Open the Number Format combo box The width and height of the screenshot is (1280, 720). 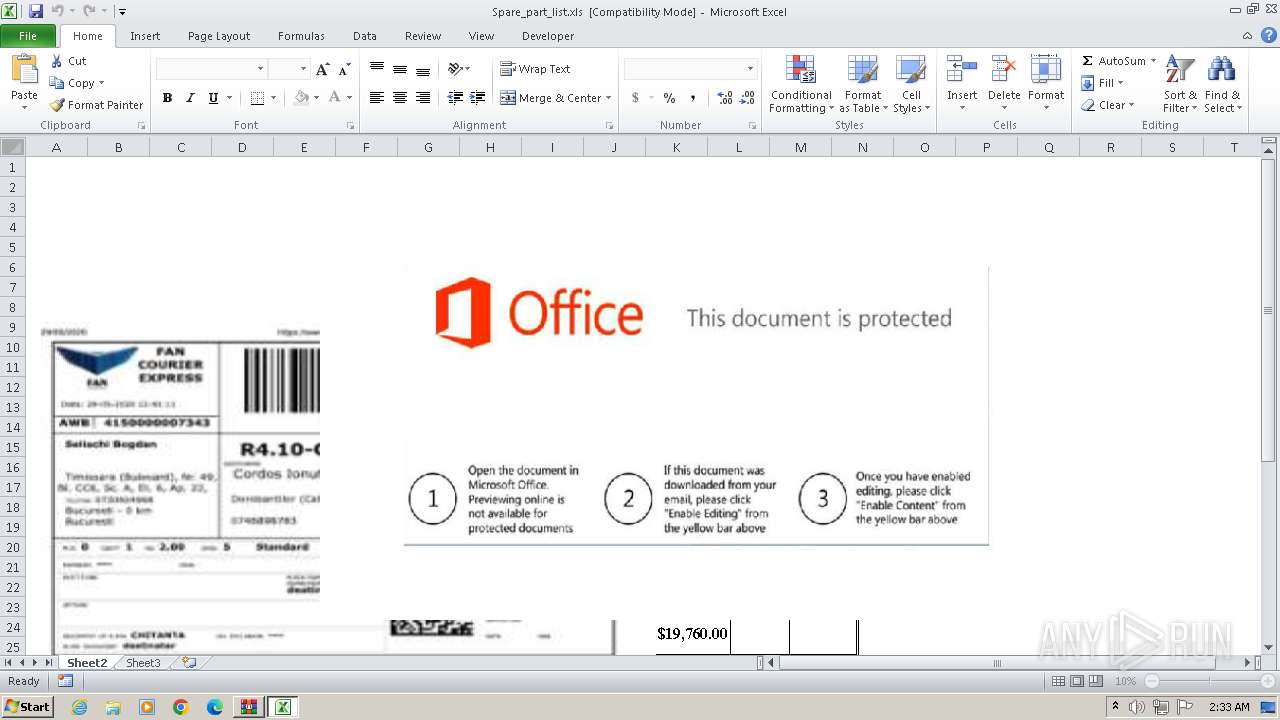click(690, 69)
